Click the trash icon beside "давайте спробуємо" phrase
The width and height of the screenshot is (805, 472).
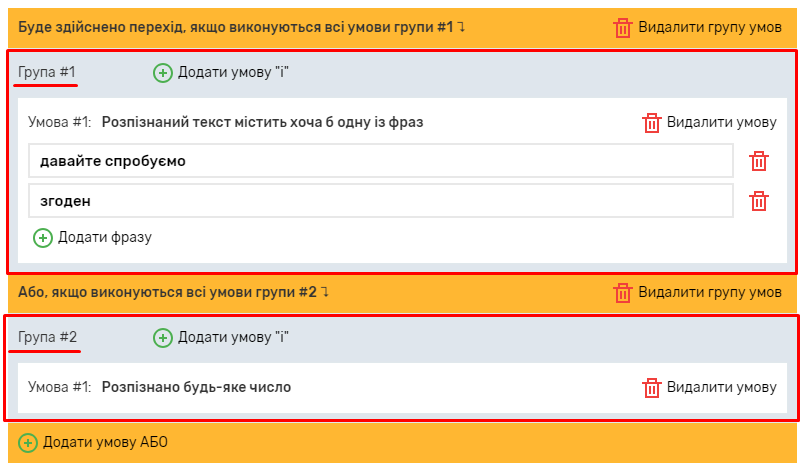pyautogui.click(x=759, y=161)
